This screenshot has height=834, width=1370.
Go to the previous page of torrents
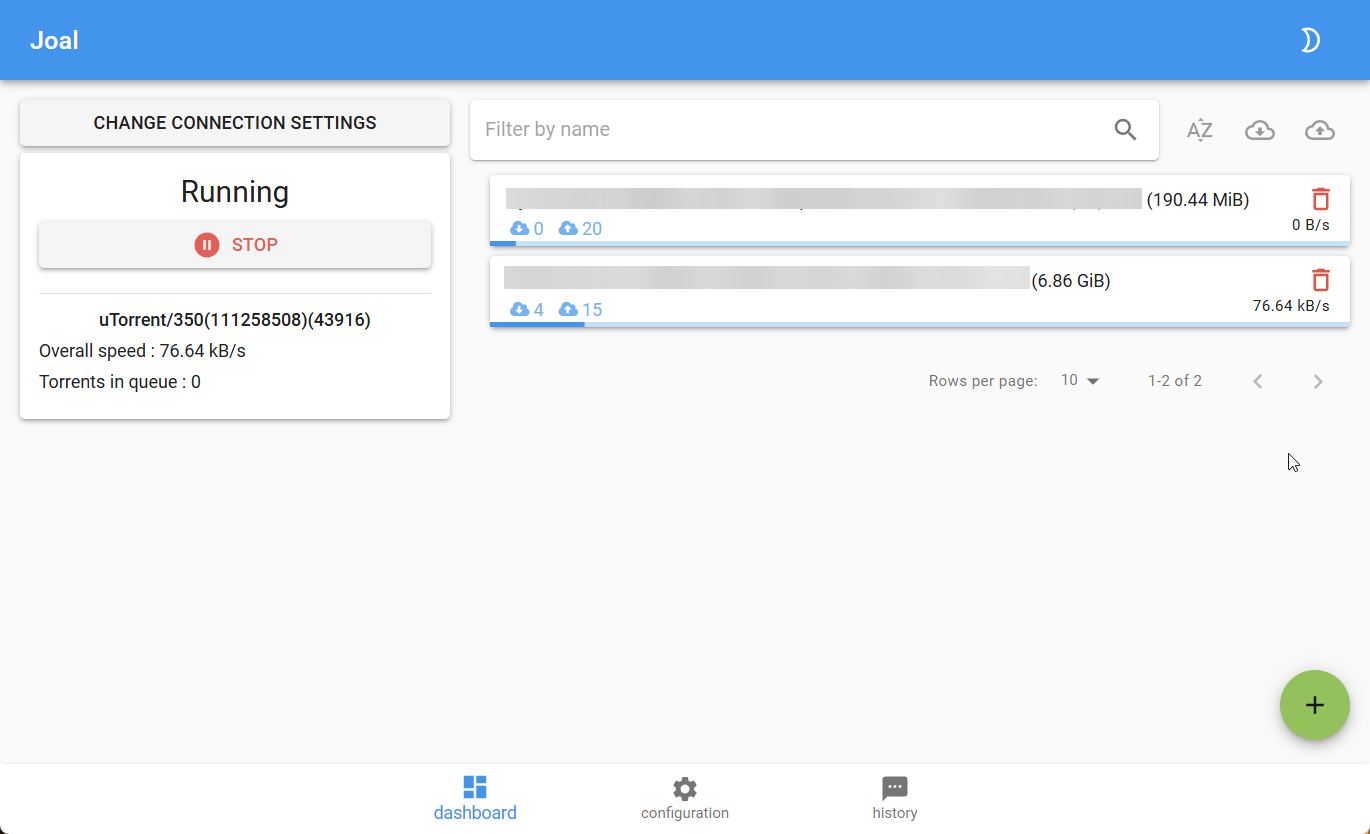1258,381
